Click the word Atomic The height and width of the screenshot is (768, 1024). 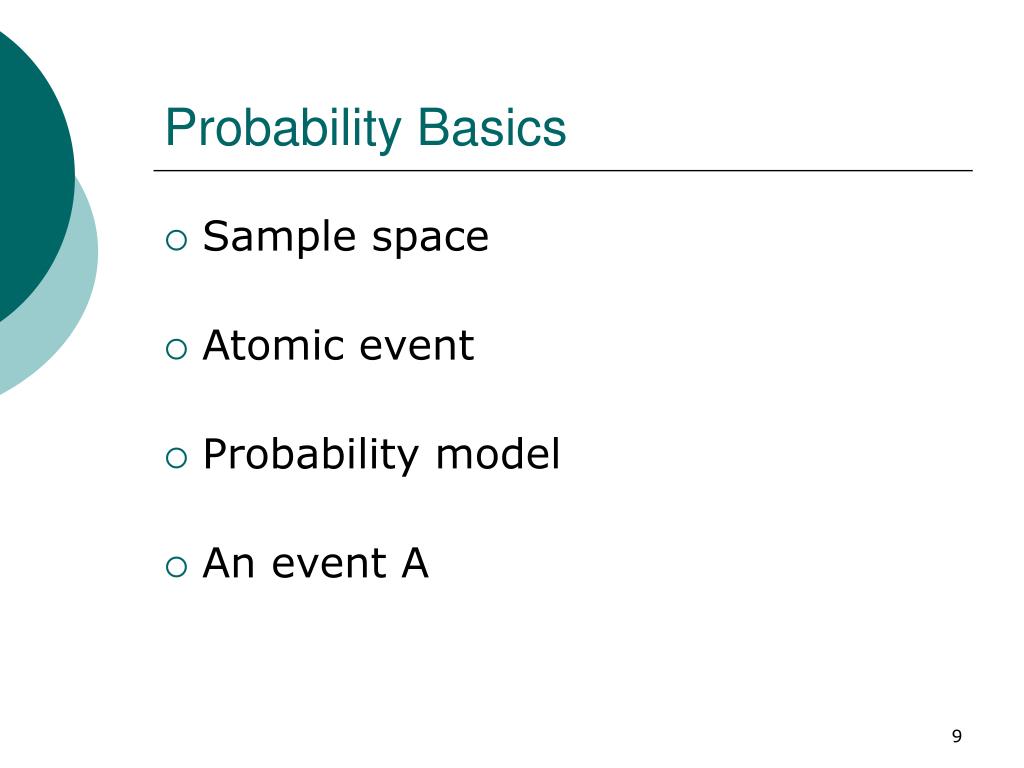click(274, 345)
